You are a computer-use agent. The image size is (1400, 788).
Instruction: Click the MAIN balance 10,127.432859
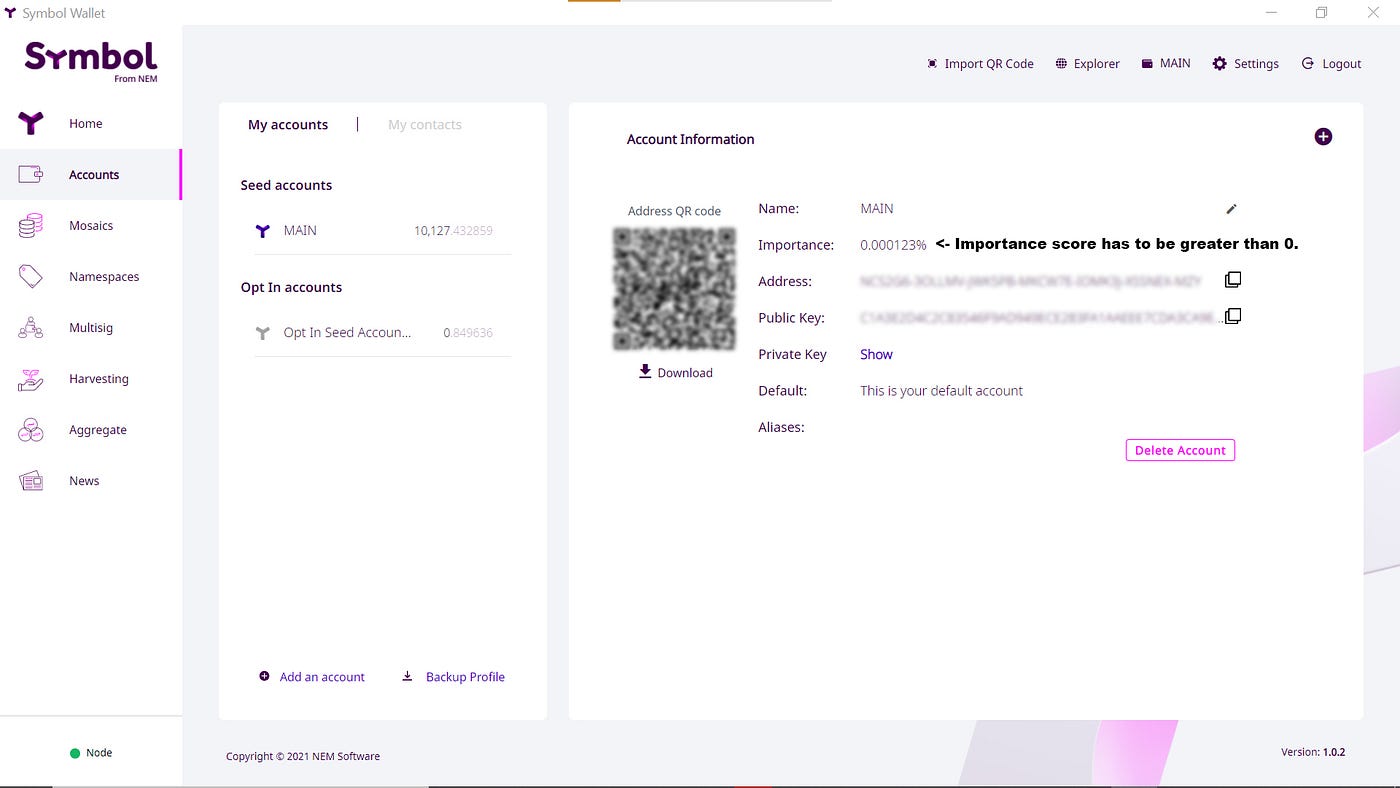[x=453, y=231]
